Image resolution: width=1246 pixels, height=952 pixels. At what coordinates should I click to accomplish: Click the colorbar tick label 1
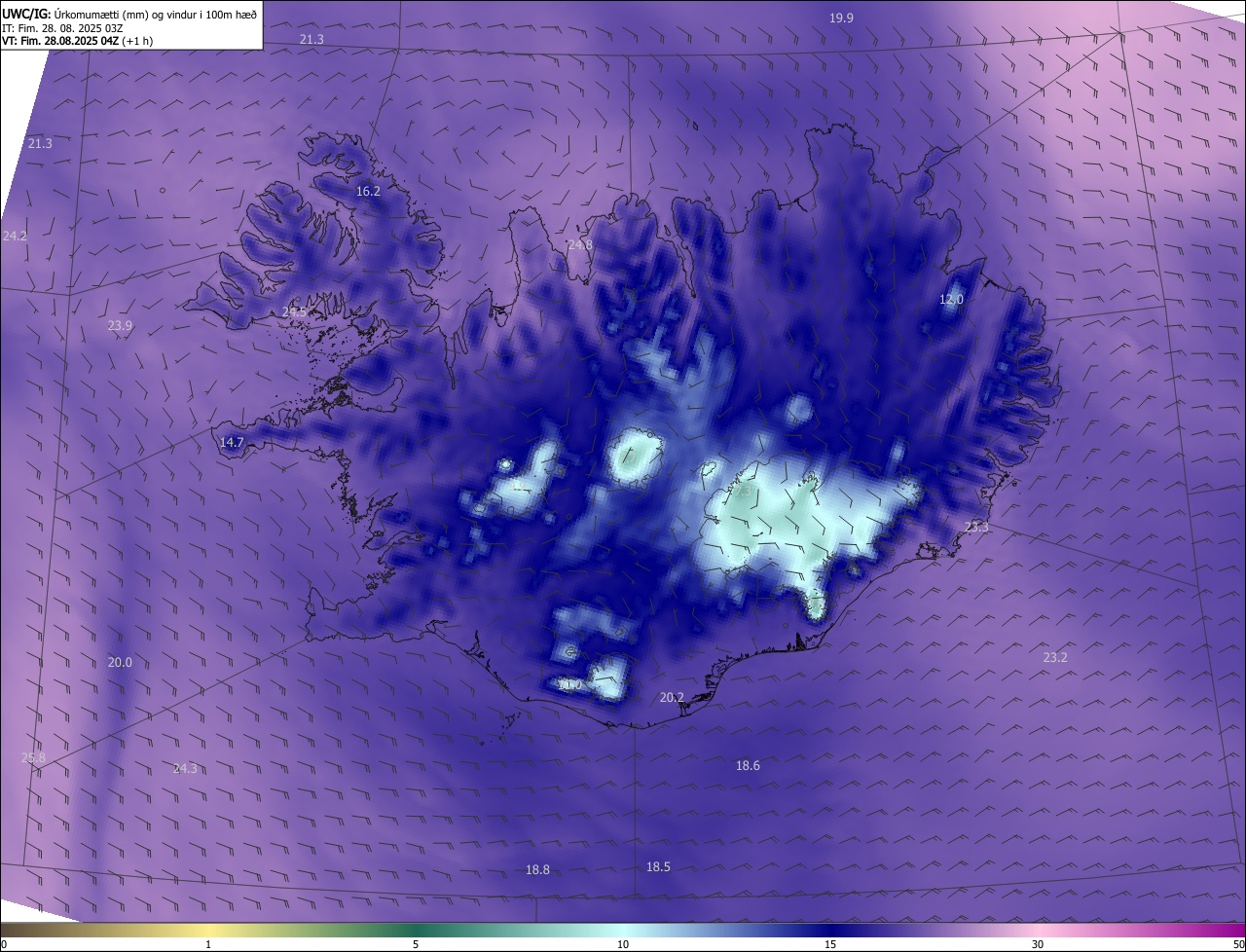coord(208,944)
